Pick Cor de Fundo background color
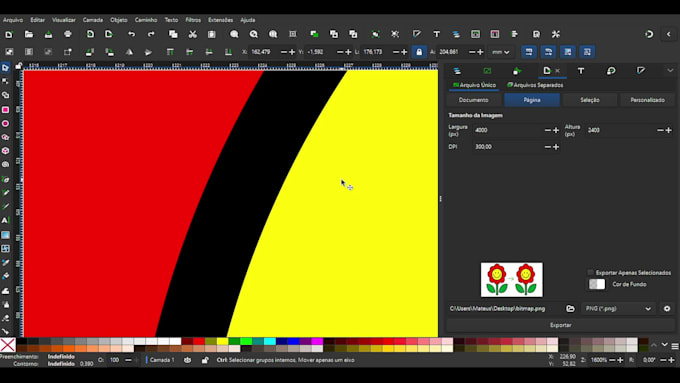The height and width of the screenshot is (383, 680). [597, 284]
